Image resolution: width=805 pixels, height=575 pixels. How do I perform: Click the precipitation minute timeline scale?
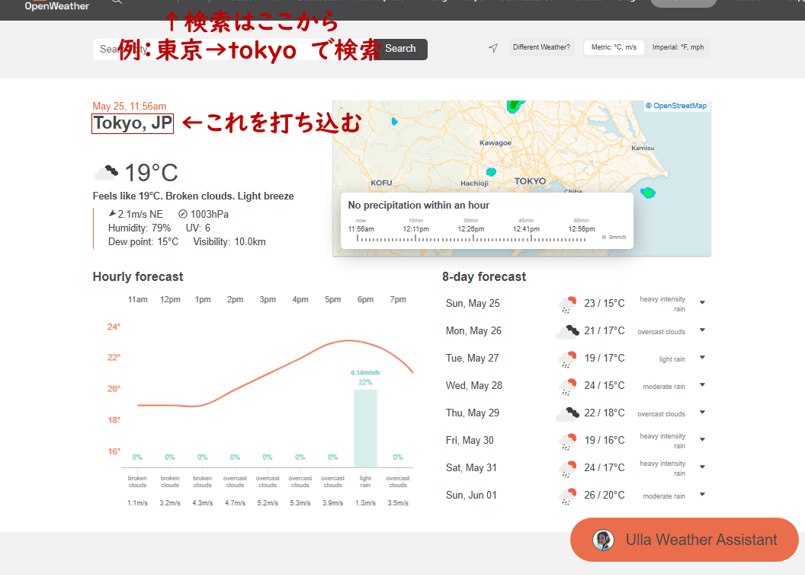tap(472, 238)
